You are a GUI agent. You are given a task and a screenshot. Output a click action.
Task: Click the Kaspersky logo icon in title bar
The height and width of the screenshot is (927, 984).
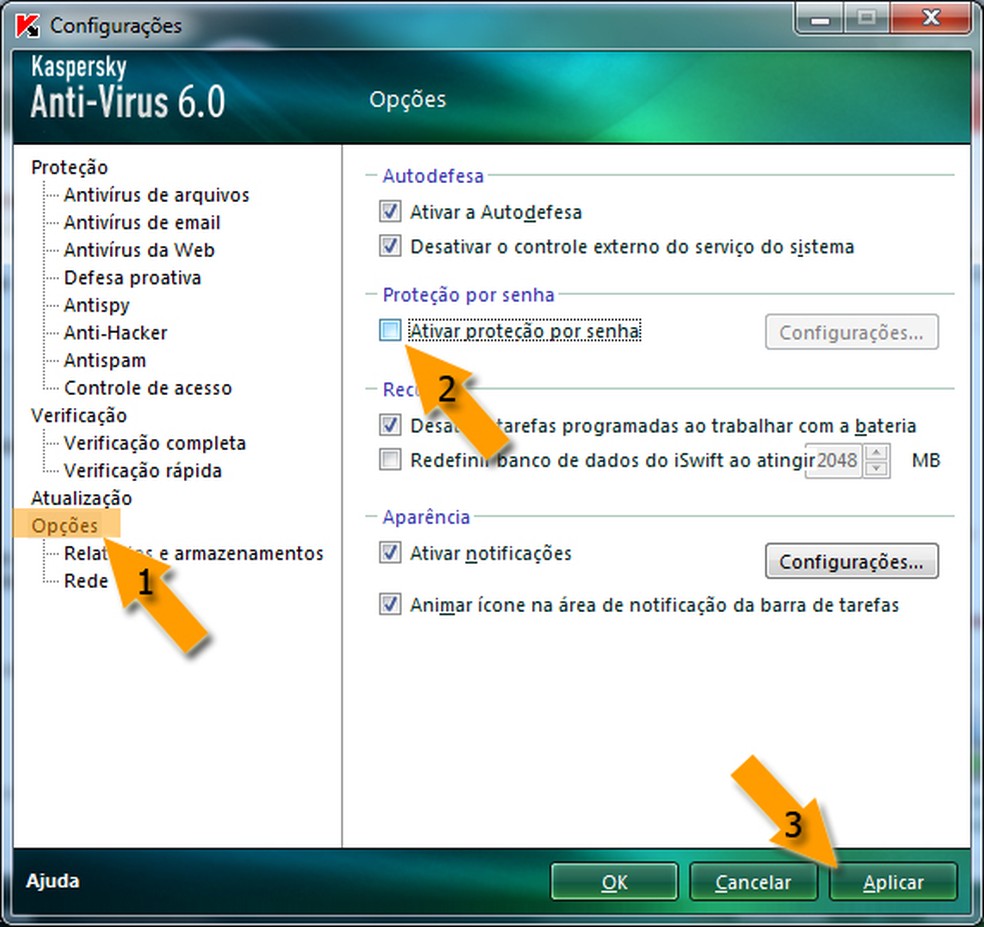coord(27,26)
